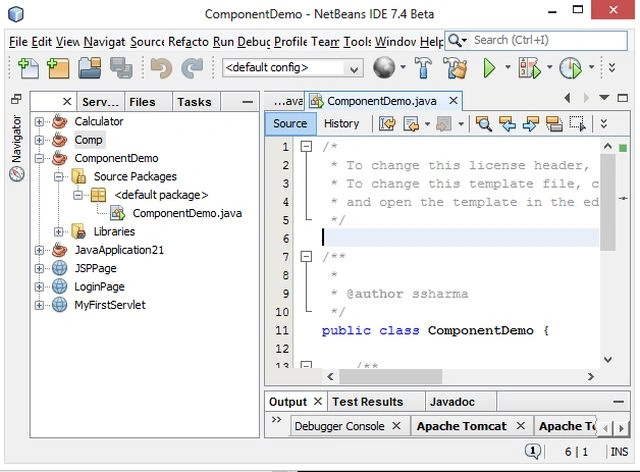Minimize the Projects panel
640x472 pixels.
click(x=247, y=102)
